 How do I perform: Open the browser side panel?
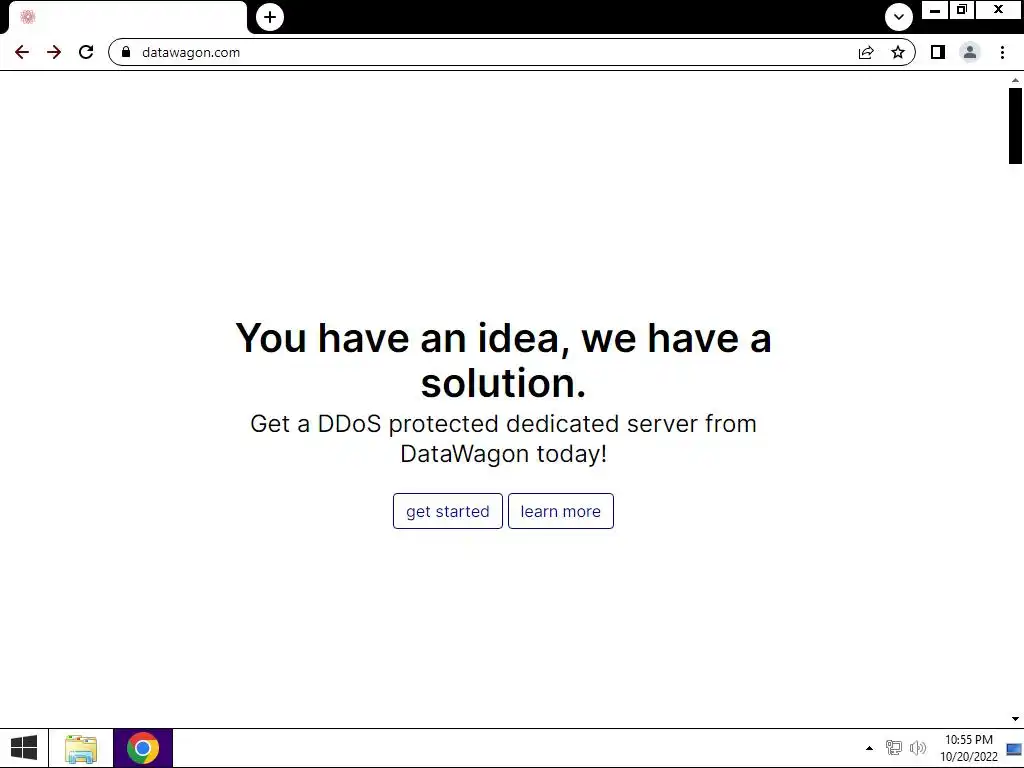point(938,52)
